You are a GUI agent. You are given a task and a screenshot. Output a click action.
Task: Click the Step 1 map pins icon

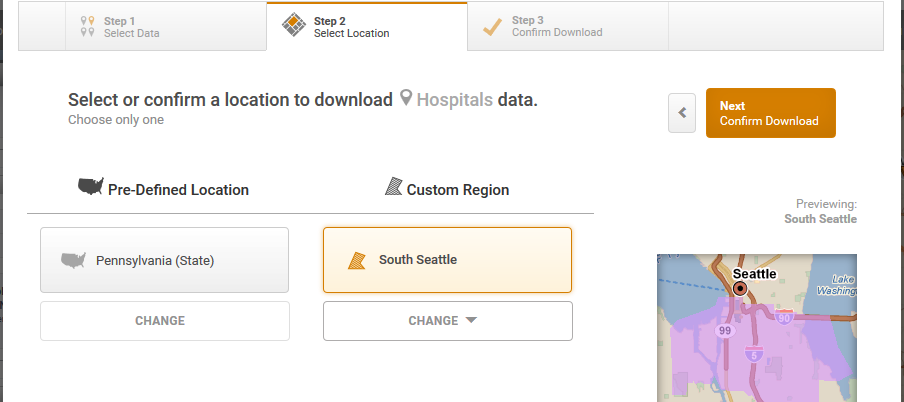pyautogui.click(x=88, y=27)
